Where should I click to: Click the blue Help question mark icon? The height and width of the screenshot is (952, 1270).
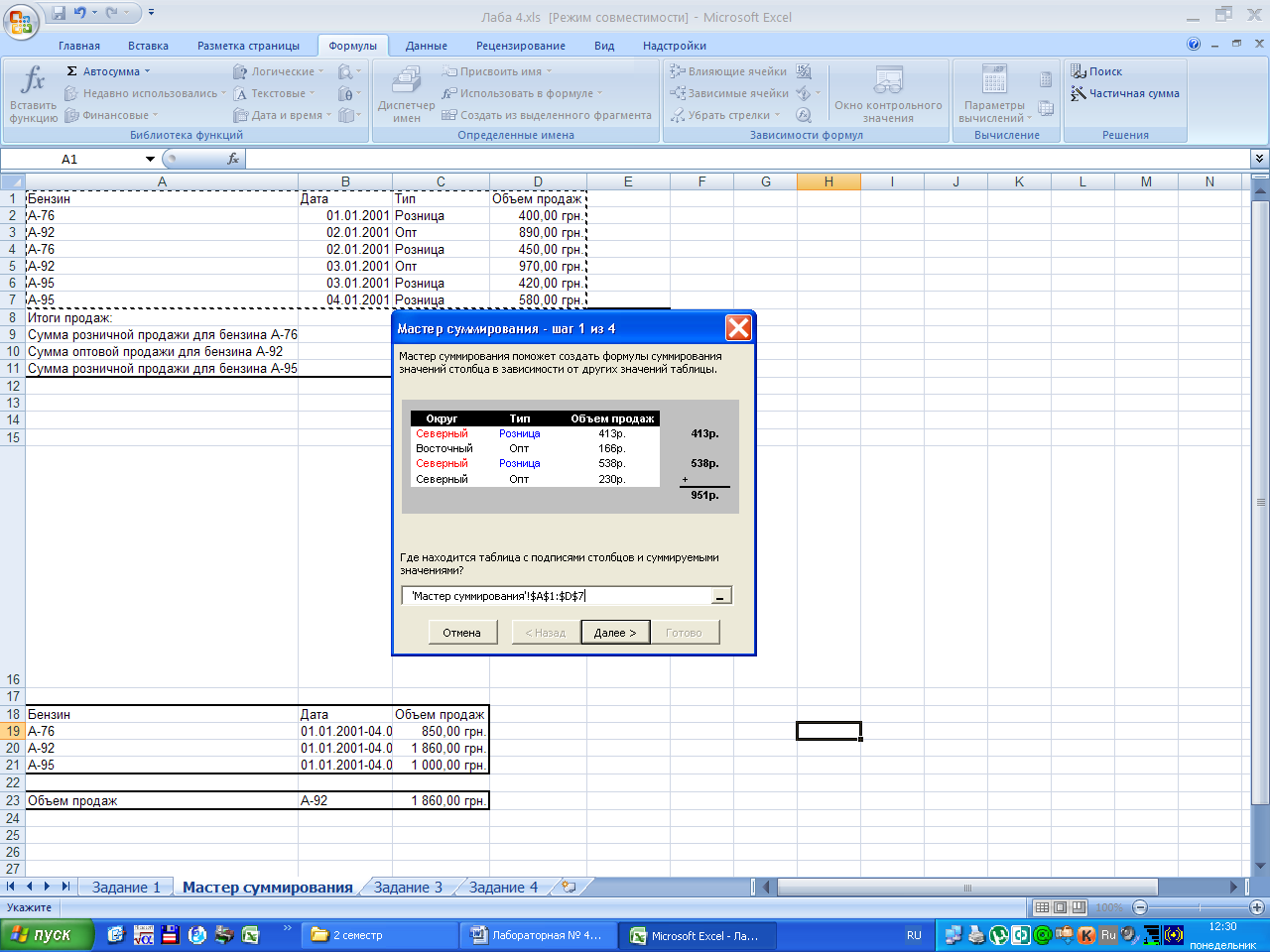coord(1194,45)
